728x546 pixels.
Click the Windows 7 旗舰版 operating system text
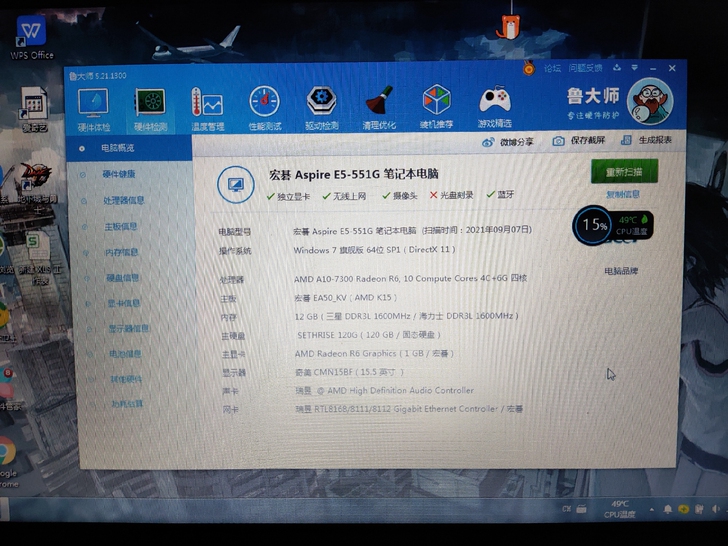pyautogui.click(x=374, y=250)
